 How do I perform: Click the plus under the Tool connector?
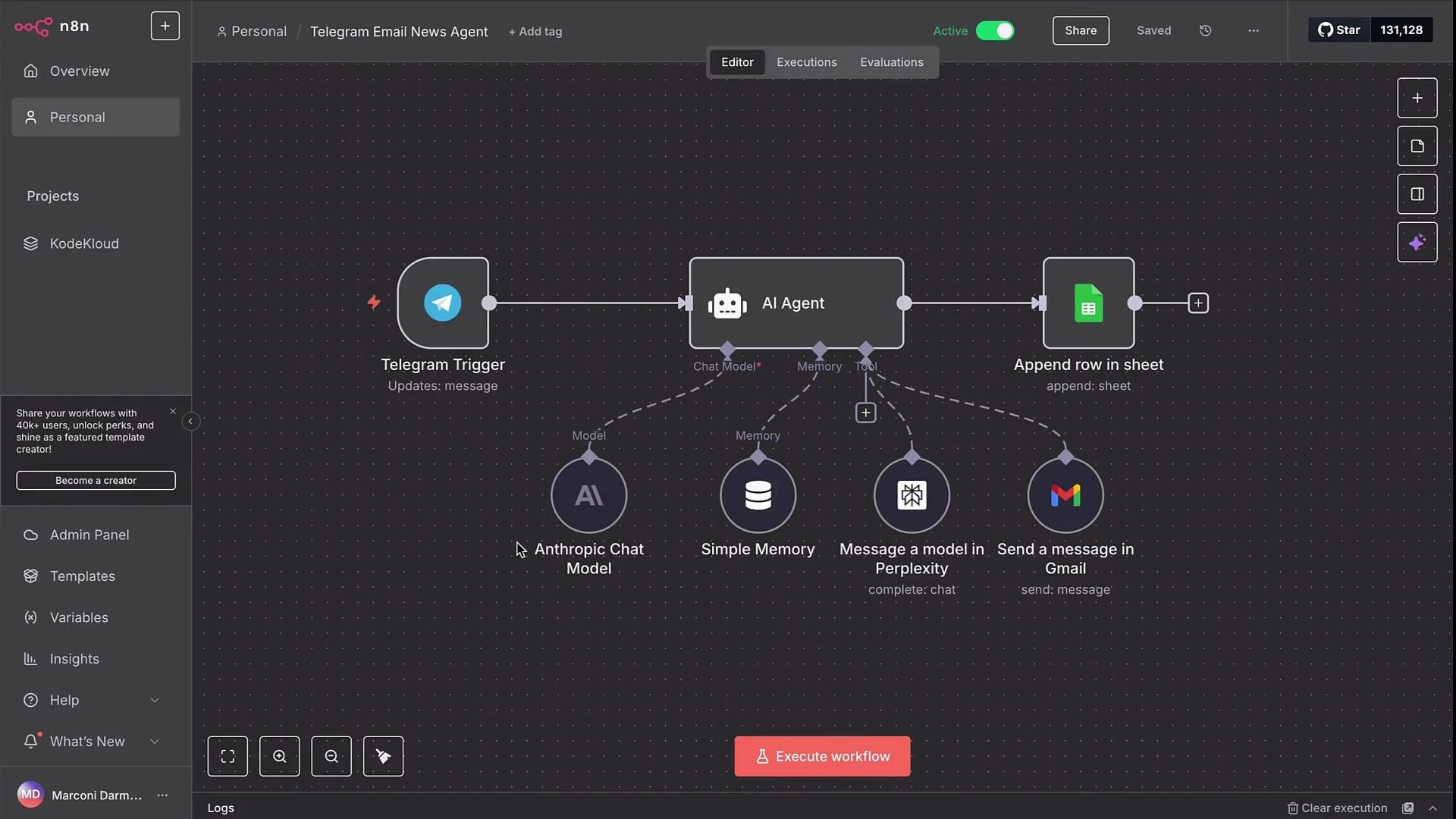click(865, 413)
